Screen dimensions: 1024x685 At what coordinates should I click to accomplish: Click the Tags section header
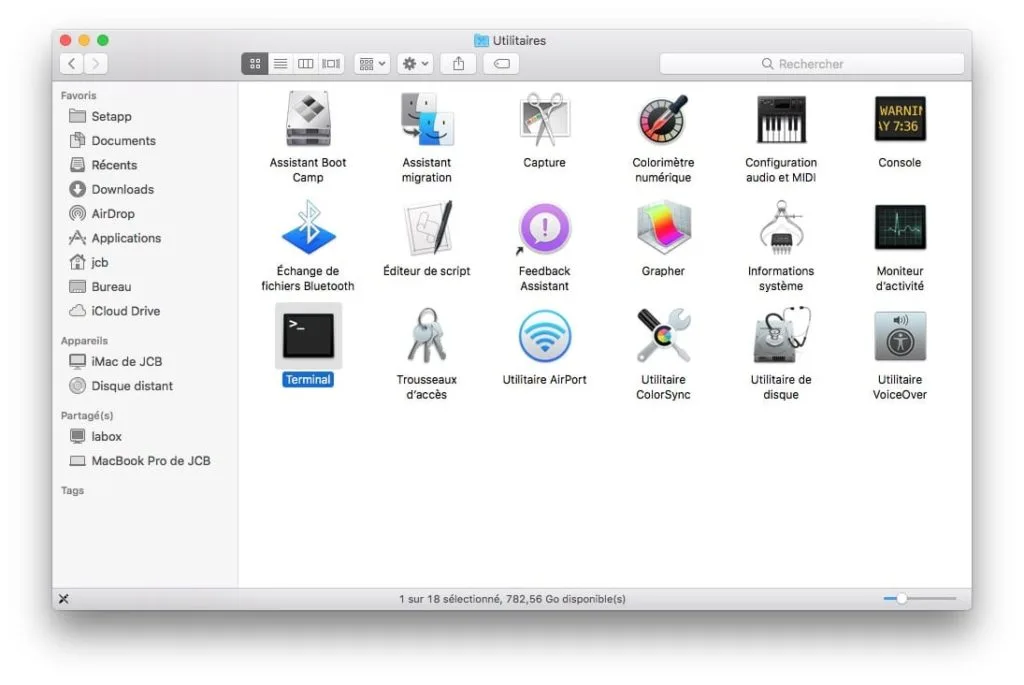click(72, 490)
